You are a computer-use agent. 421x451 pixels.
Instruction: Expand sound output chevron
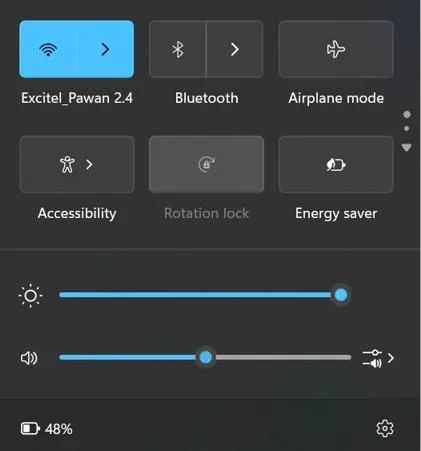pyautogui.click(x=391, y=358)
